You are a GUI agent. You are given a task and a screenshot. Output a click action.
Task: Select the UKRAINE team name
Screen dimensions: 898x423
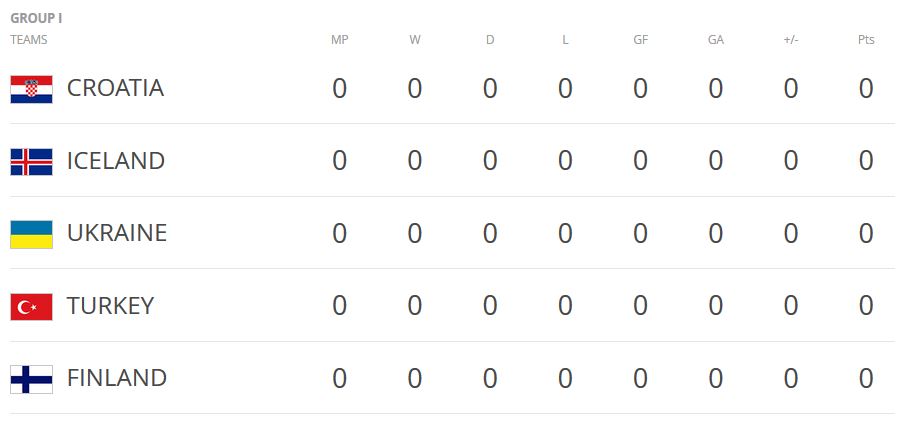coord(116,233)
